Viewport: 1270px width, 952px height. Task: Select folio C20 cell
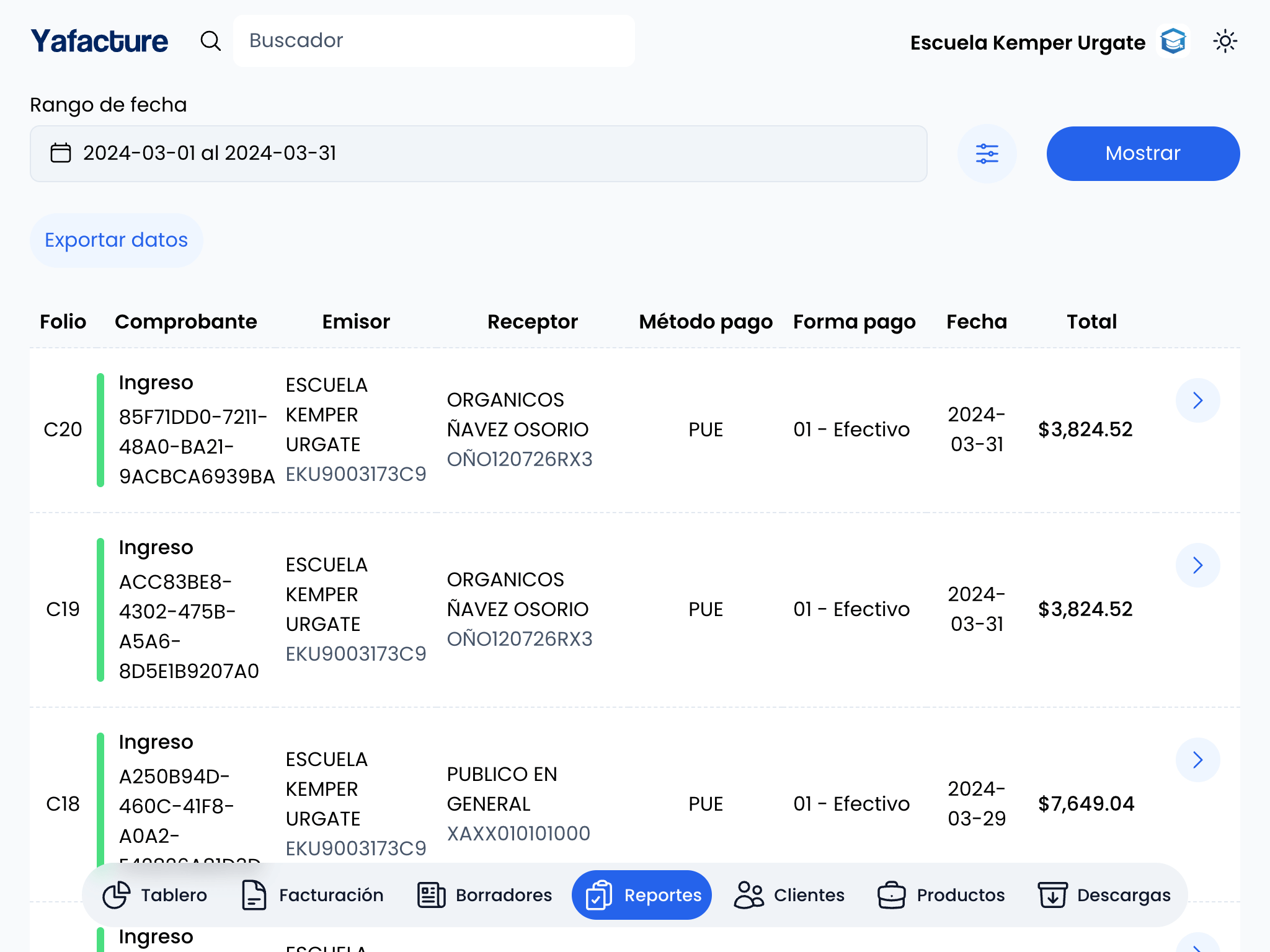(63, 430)
